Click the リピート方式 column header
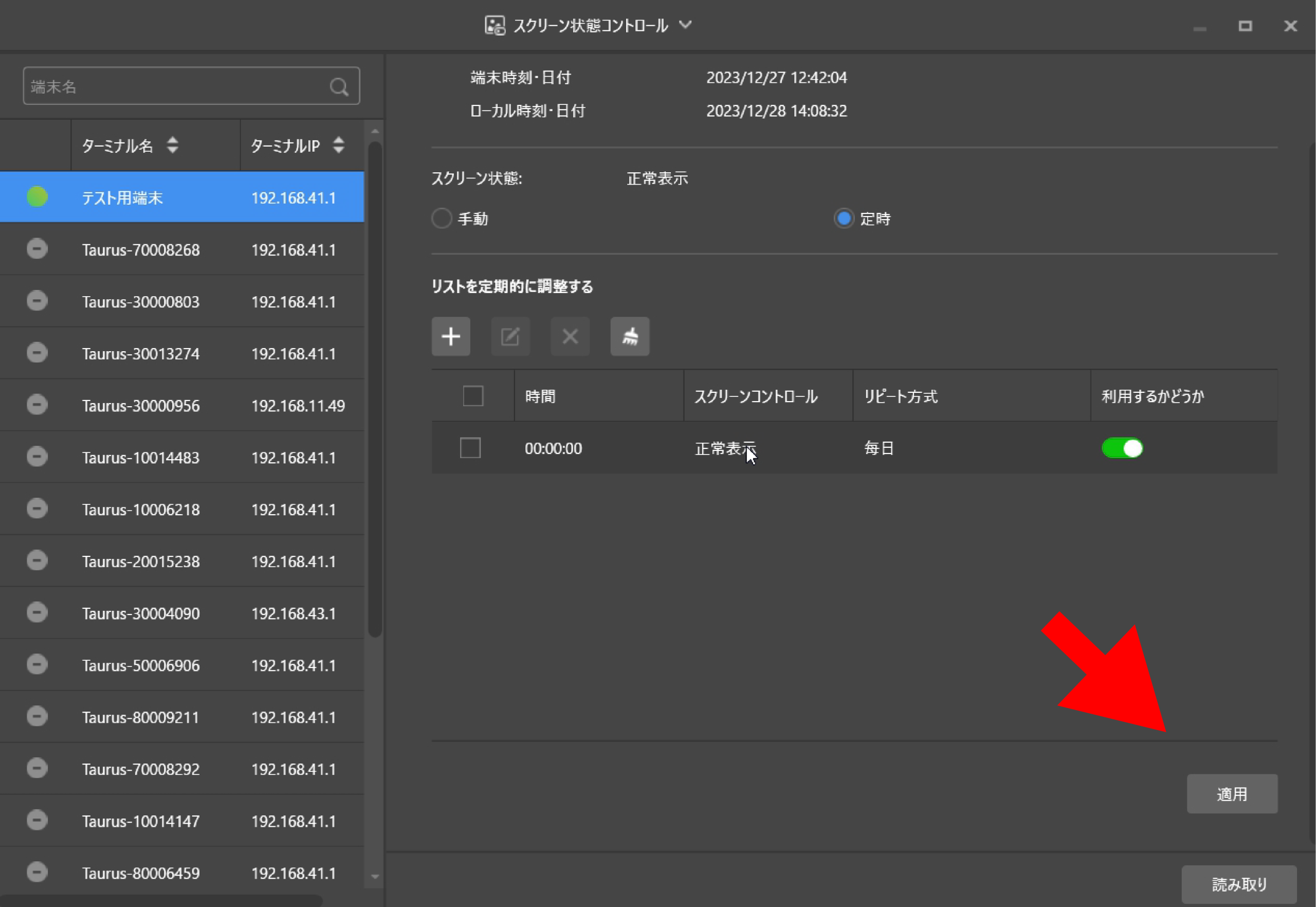The width and height of the screenshot is (1316, 907). [900, 396]
